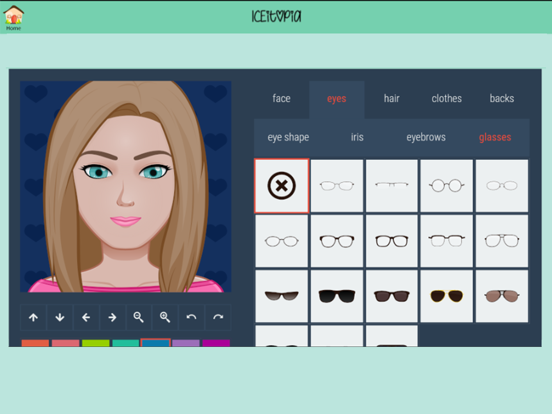Select solid black wayfarer sunglasses

point(337,296)
